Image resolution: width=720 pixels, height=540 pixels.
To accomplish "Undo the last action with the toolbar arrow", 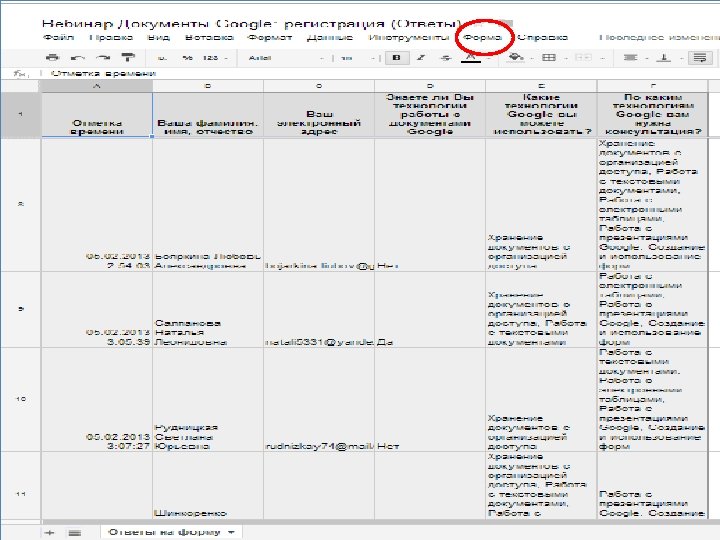I will tap(78, 58).
